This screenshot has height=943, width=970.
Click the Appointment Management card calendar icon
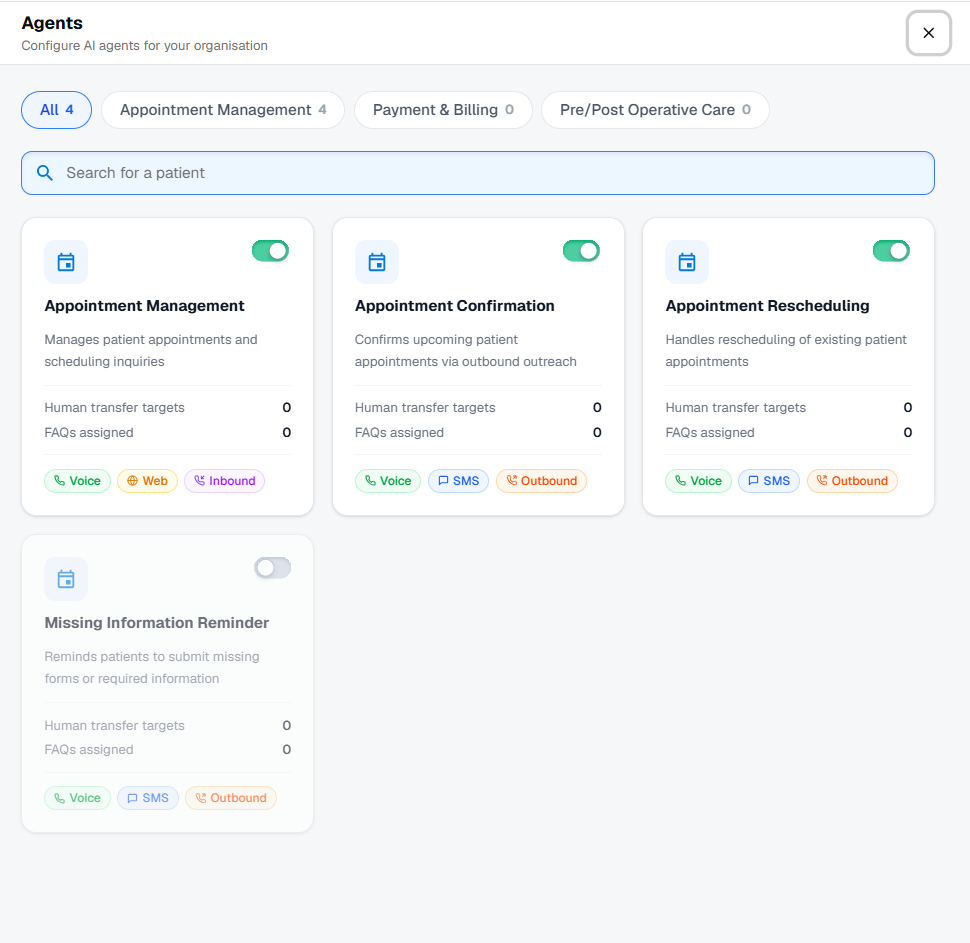click(66, 262)
